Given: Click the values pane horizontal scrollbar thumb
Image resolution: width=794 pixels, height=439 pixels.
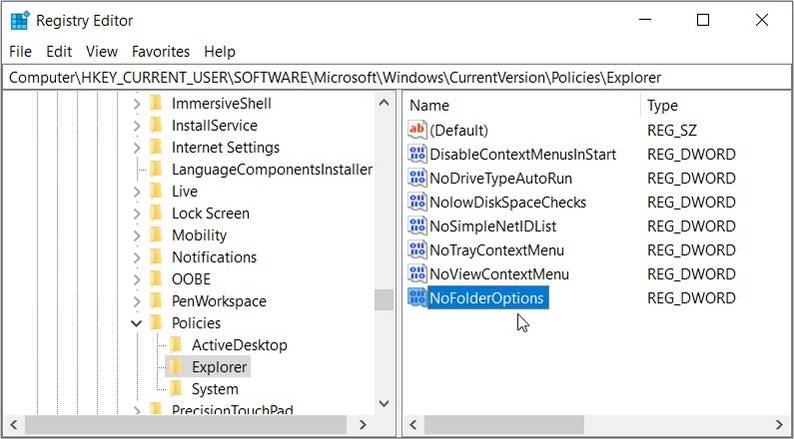Looking at the screenshot, I should click(x=504, y=424).
